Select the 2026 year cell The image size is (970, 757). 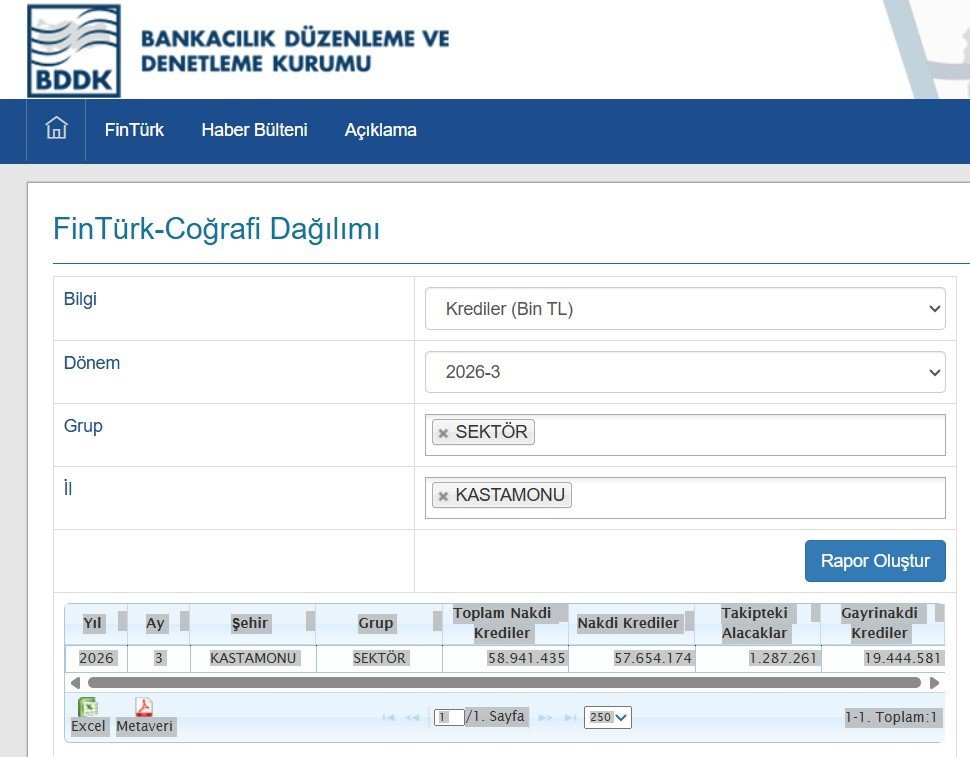coord(97,658)
